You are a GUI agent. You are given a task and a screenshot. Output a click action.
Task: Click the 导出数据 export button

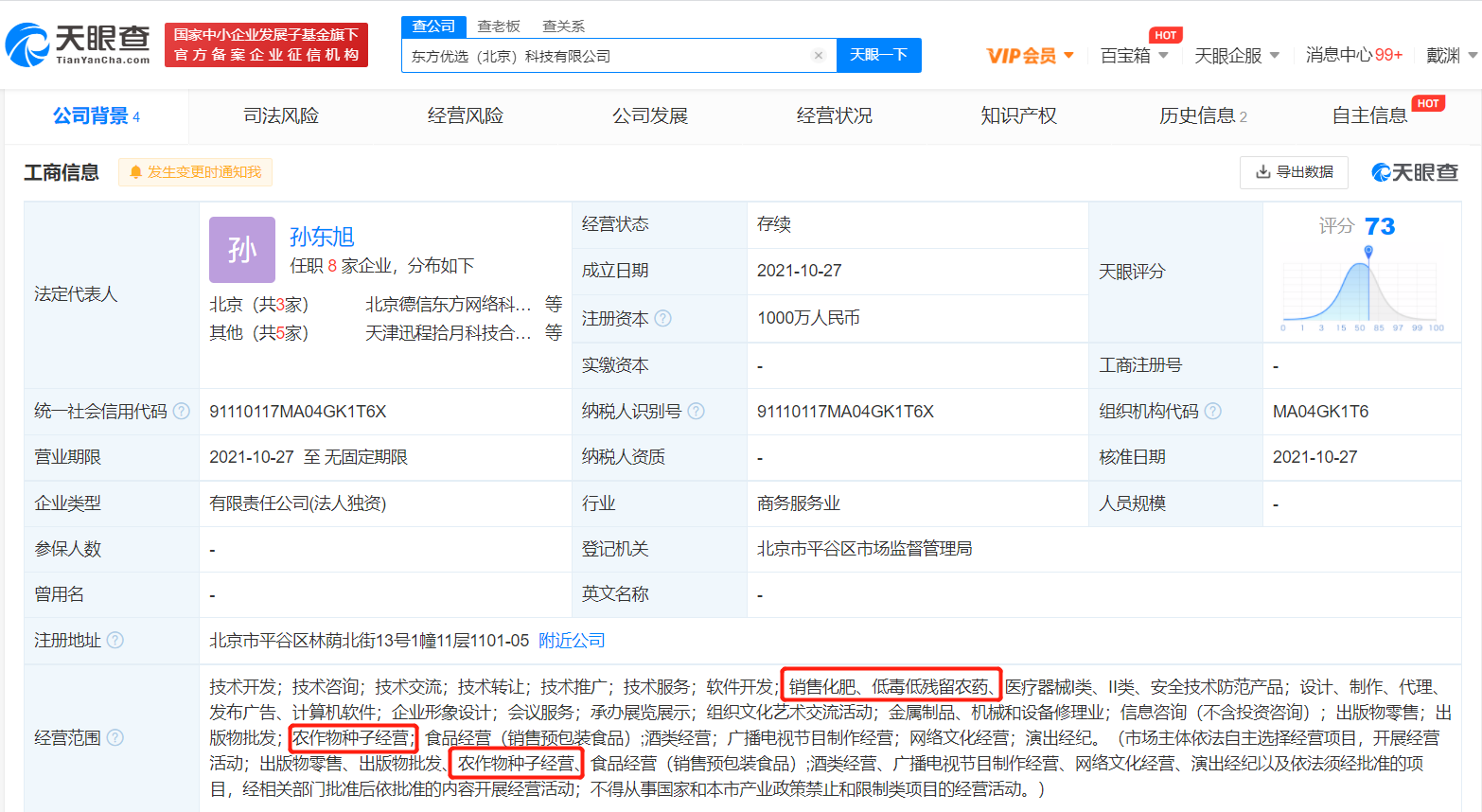point(1294,172)
